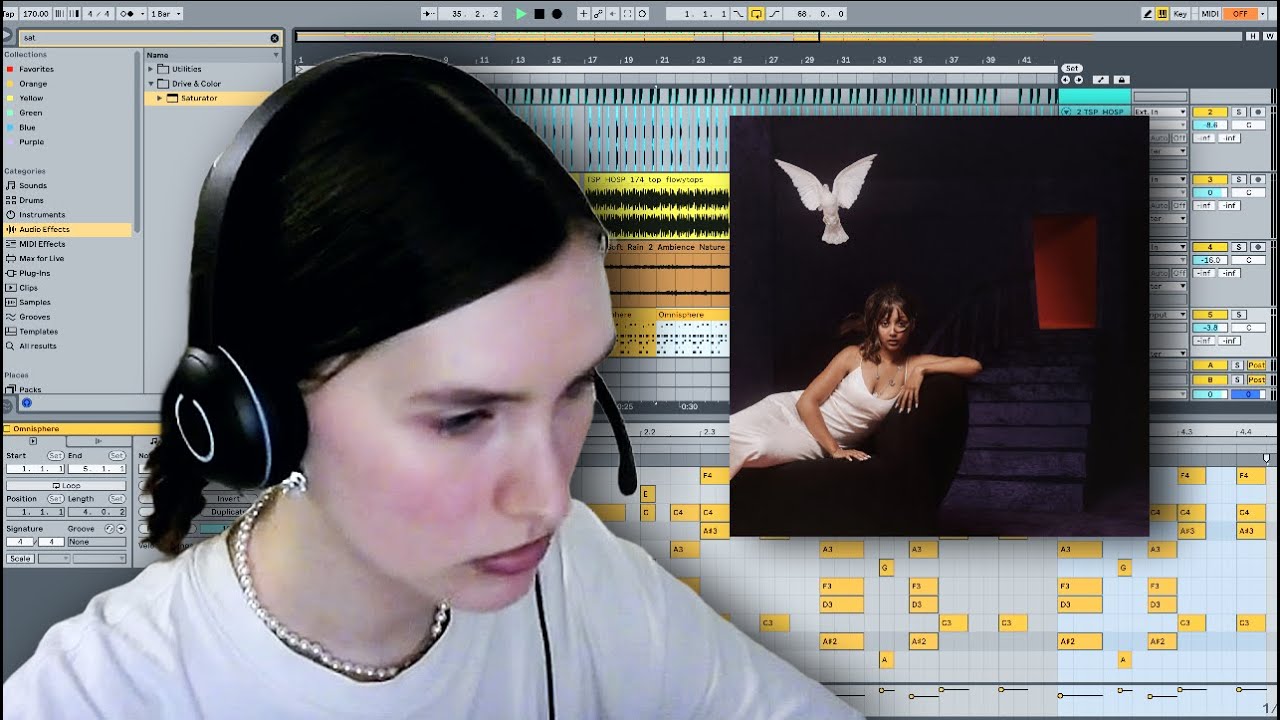This screenshot has height=720, width=1280.
Task: Collapse the Drive & Color folder
Action: pyautogui.click(x=151, y=84)
